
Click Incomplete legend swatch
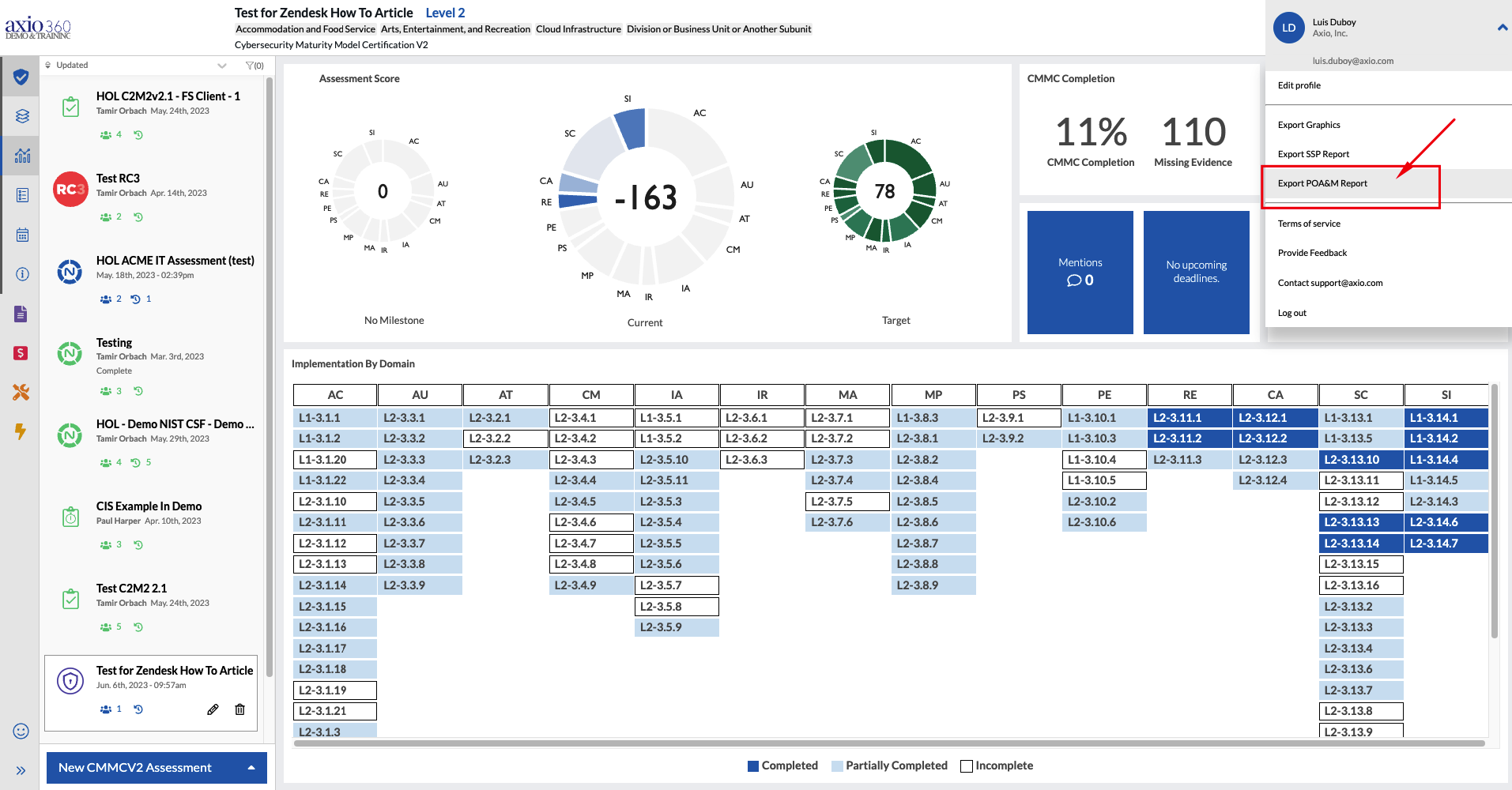[966, 766]
